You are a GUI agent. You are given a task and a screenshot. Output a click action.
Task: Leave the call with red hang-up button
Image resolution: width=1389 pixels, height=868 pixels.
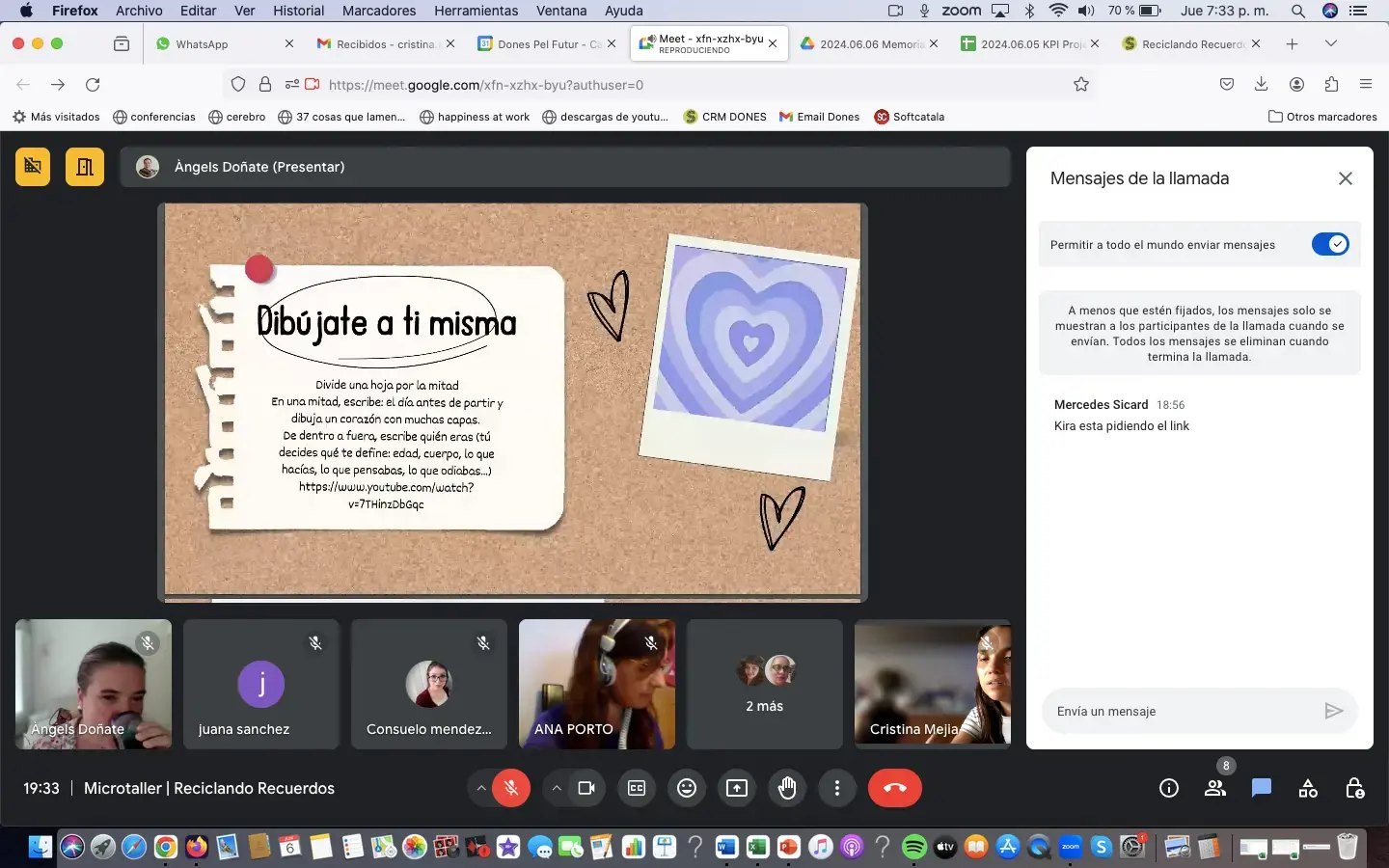(894, 788)
